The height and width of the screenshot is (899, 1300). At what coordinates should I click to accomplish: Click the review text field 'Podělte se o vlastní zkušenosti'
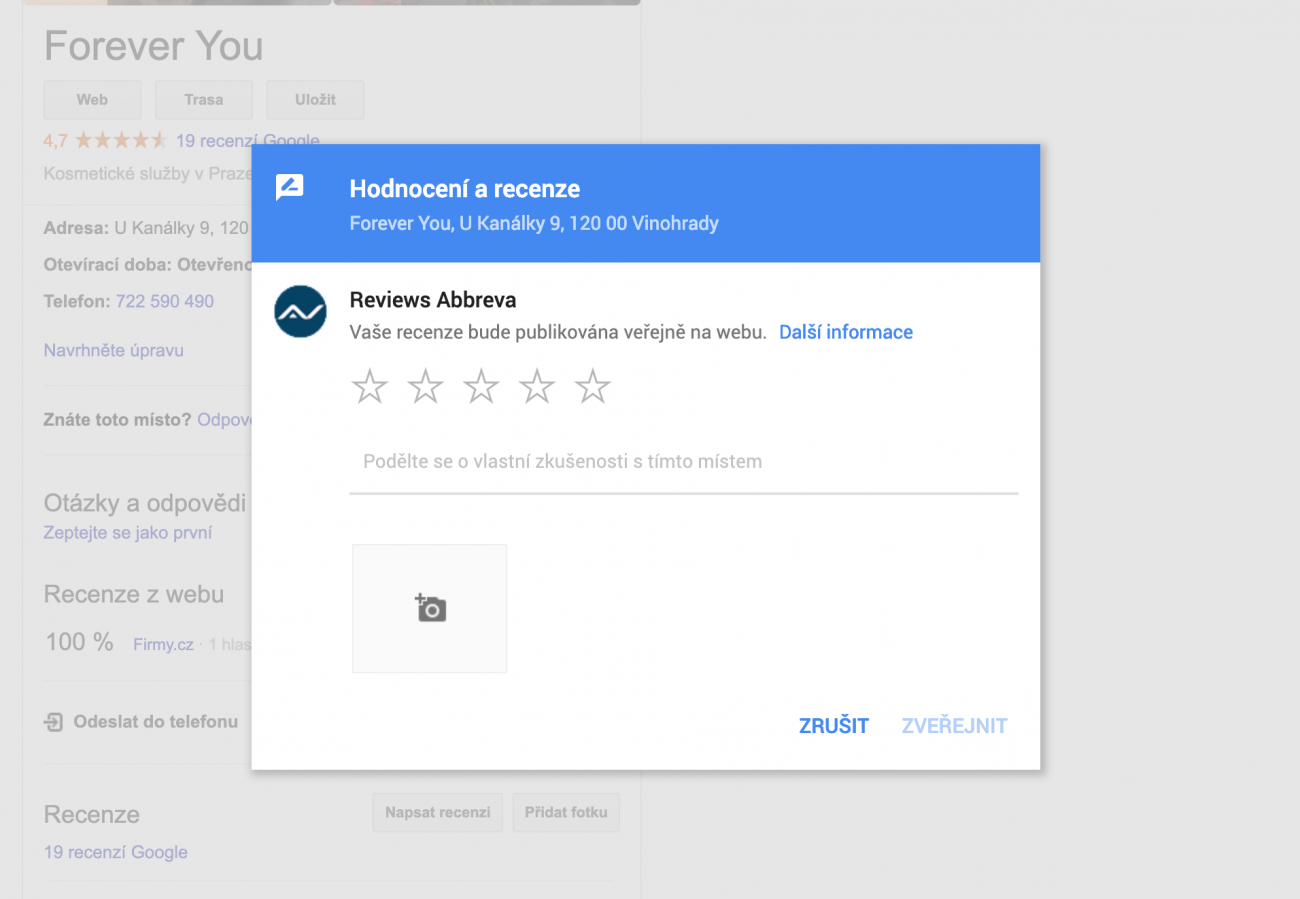pos(683,462)
